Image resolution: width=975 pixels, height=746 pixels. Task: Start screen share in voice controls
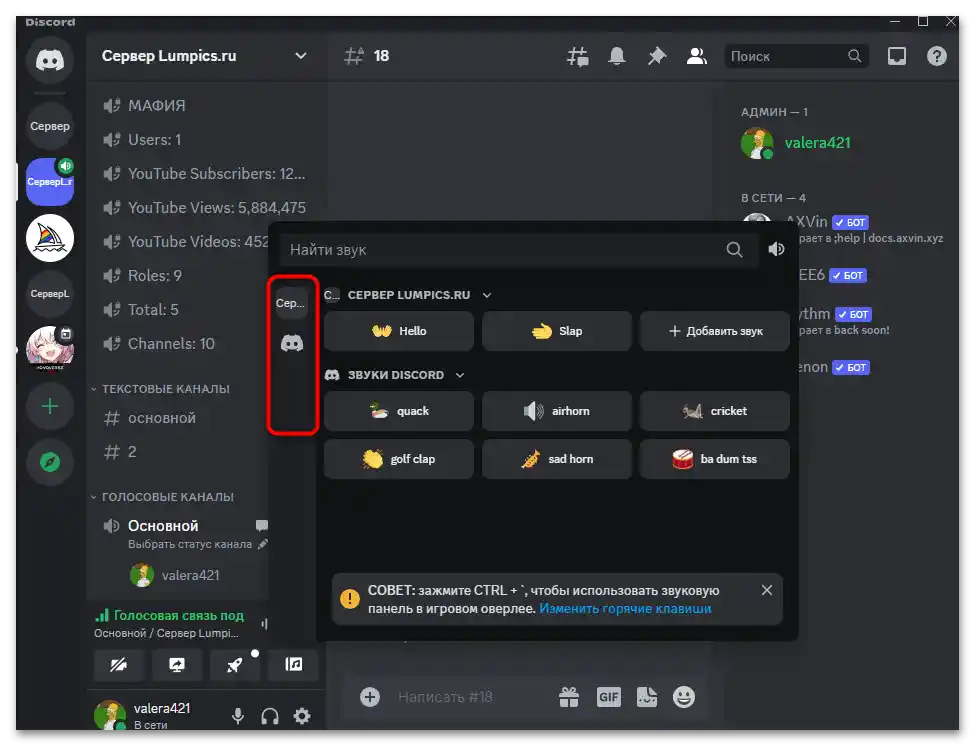[x=177, y=665]
